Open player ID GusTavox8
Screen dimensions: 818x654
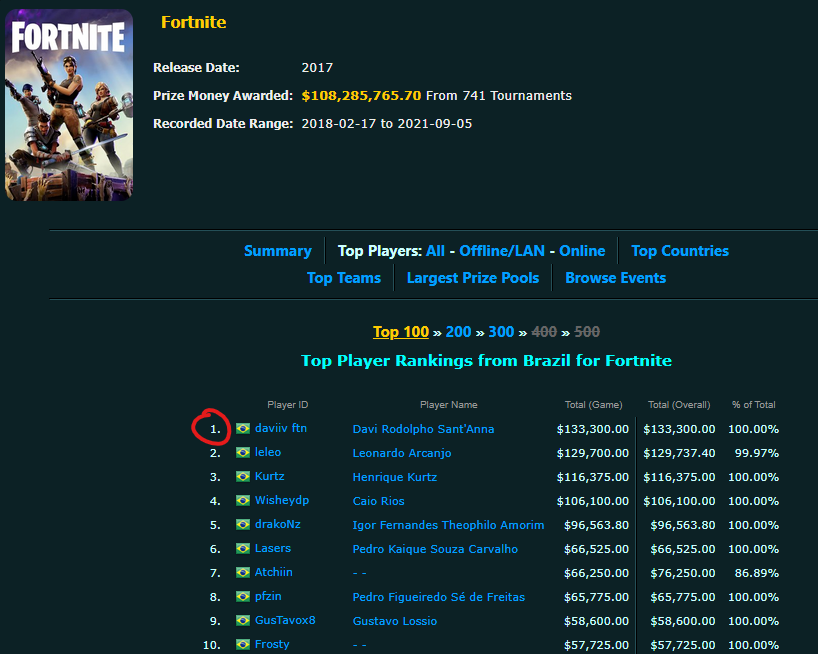[285, 620]
